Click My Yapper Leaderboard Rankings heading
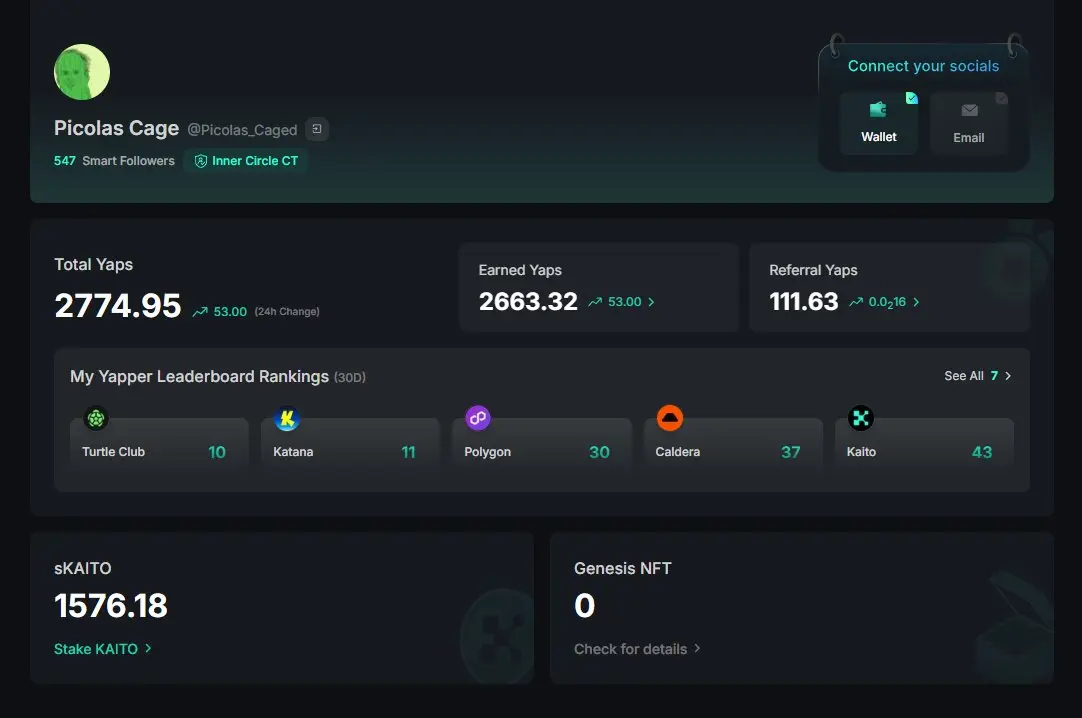Viewport: 1082px width, 718px height. [x=199, y=377]
